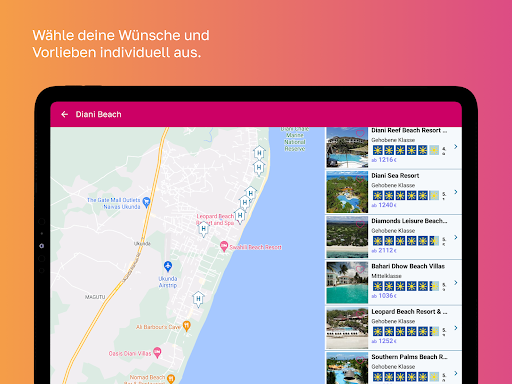512x384 pixels.
Task: Tap the Gate Mall Outlets shopping cart pin
Action: [x=146, y=202]
